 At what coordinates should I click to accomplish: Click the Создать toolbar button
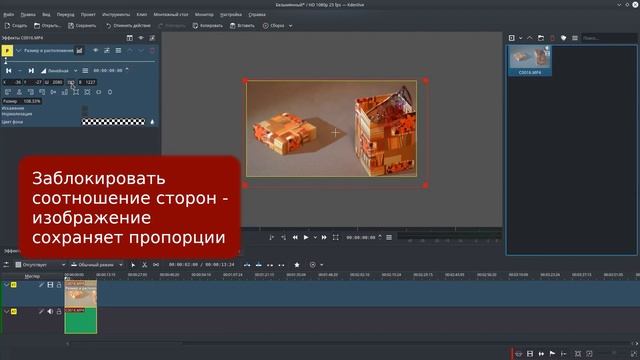[x=16, y=25]
